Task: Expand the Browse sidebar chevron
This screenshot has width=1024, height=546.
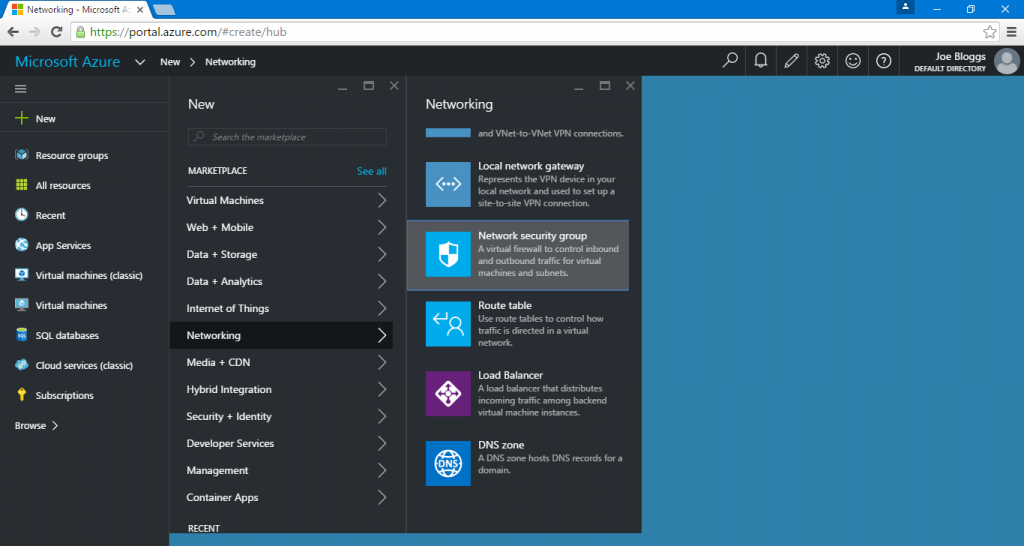Action: 55,425
